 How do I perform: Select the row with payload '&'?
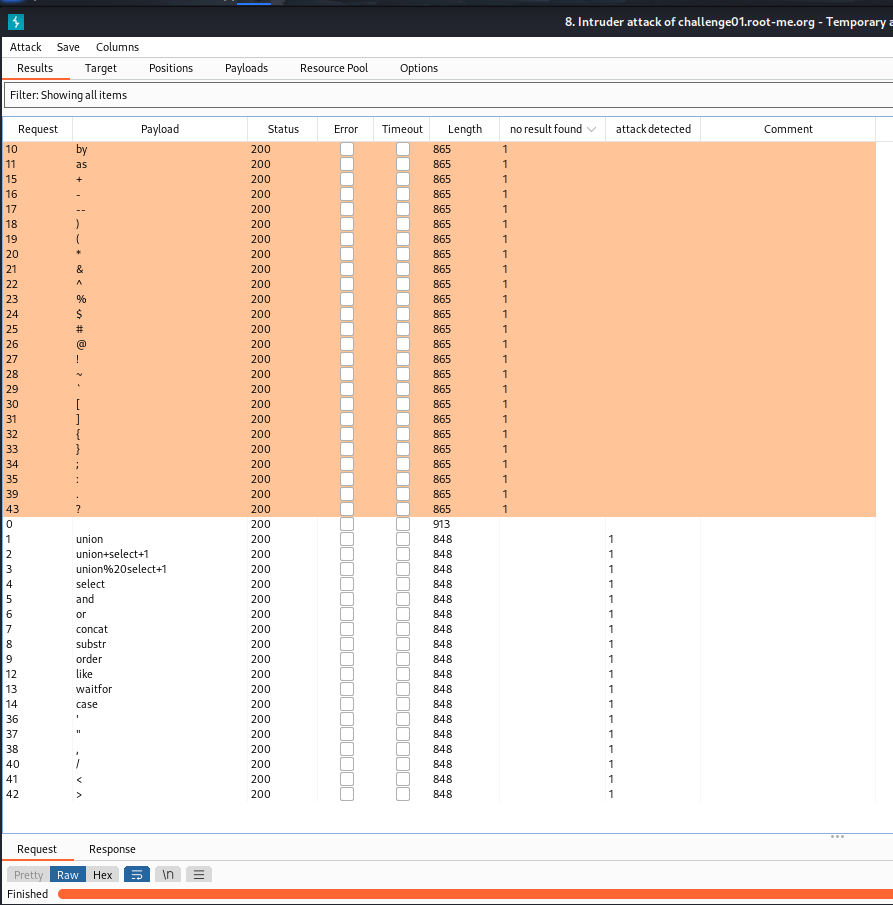439,269
